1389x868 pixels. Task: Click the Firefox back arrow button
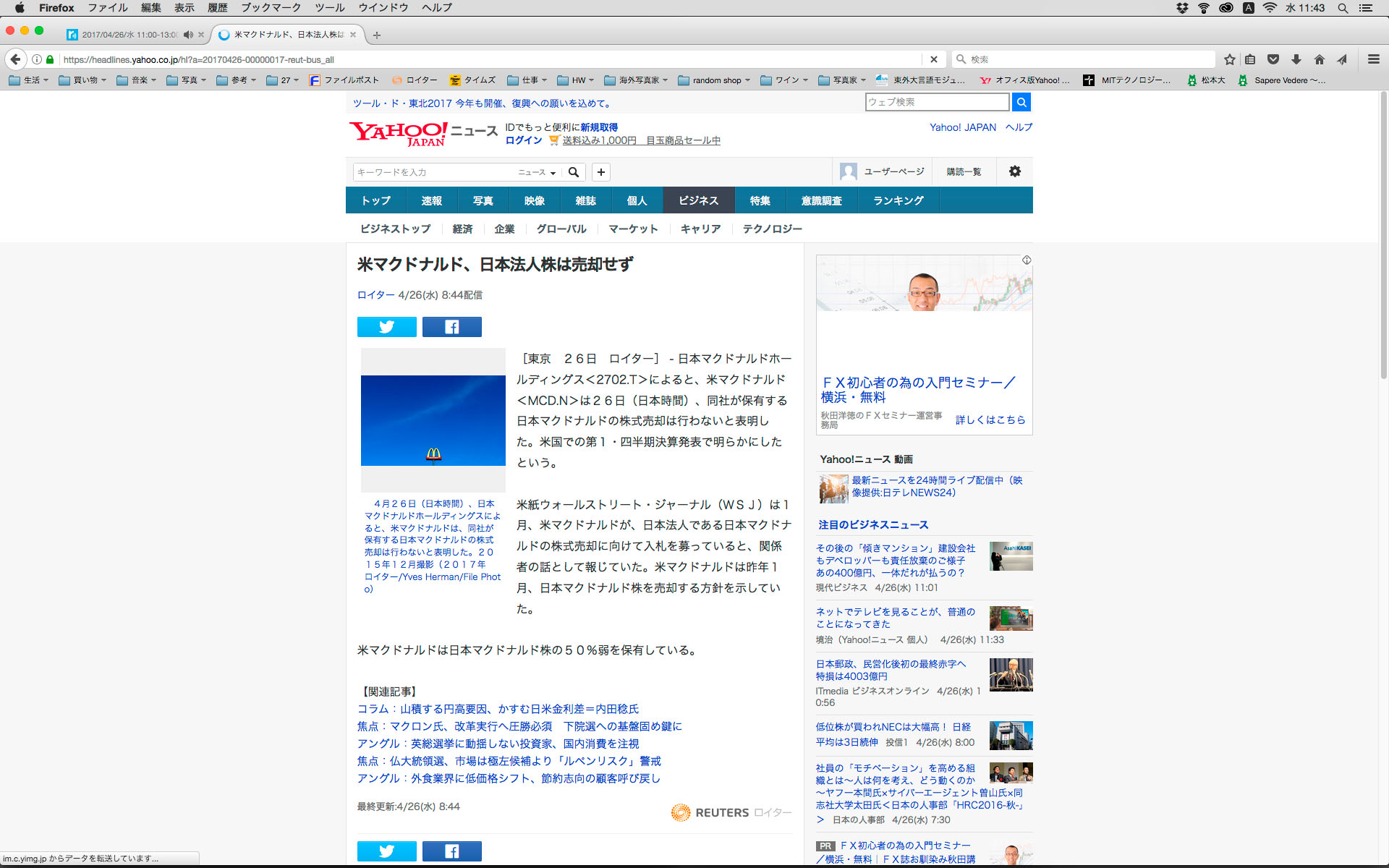tap(15, 59)
